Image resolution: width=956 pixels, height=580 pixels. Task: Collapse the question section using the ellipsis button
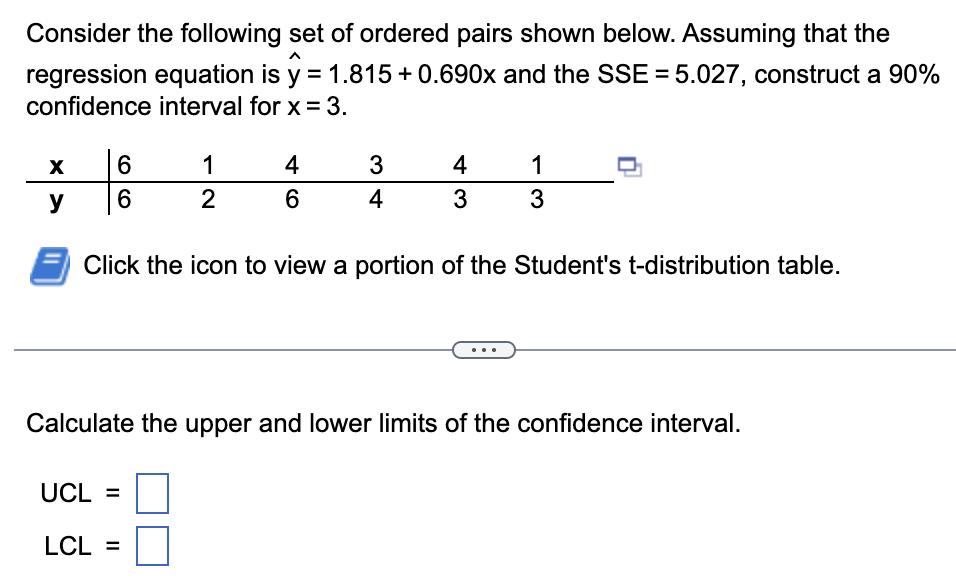click(484, 349)
